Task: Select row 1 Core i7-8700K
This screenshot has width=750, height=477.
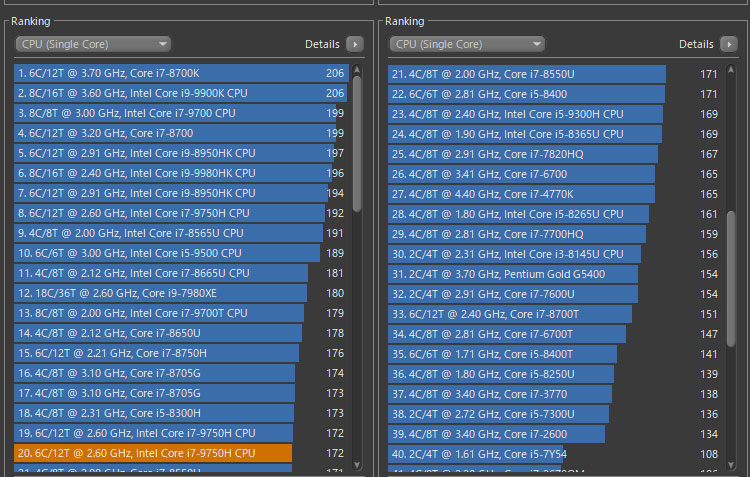Action: pos(181,73)
